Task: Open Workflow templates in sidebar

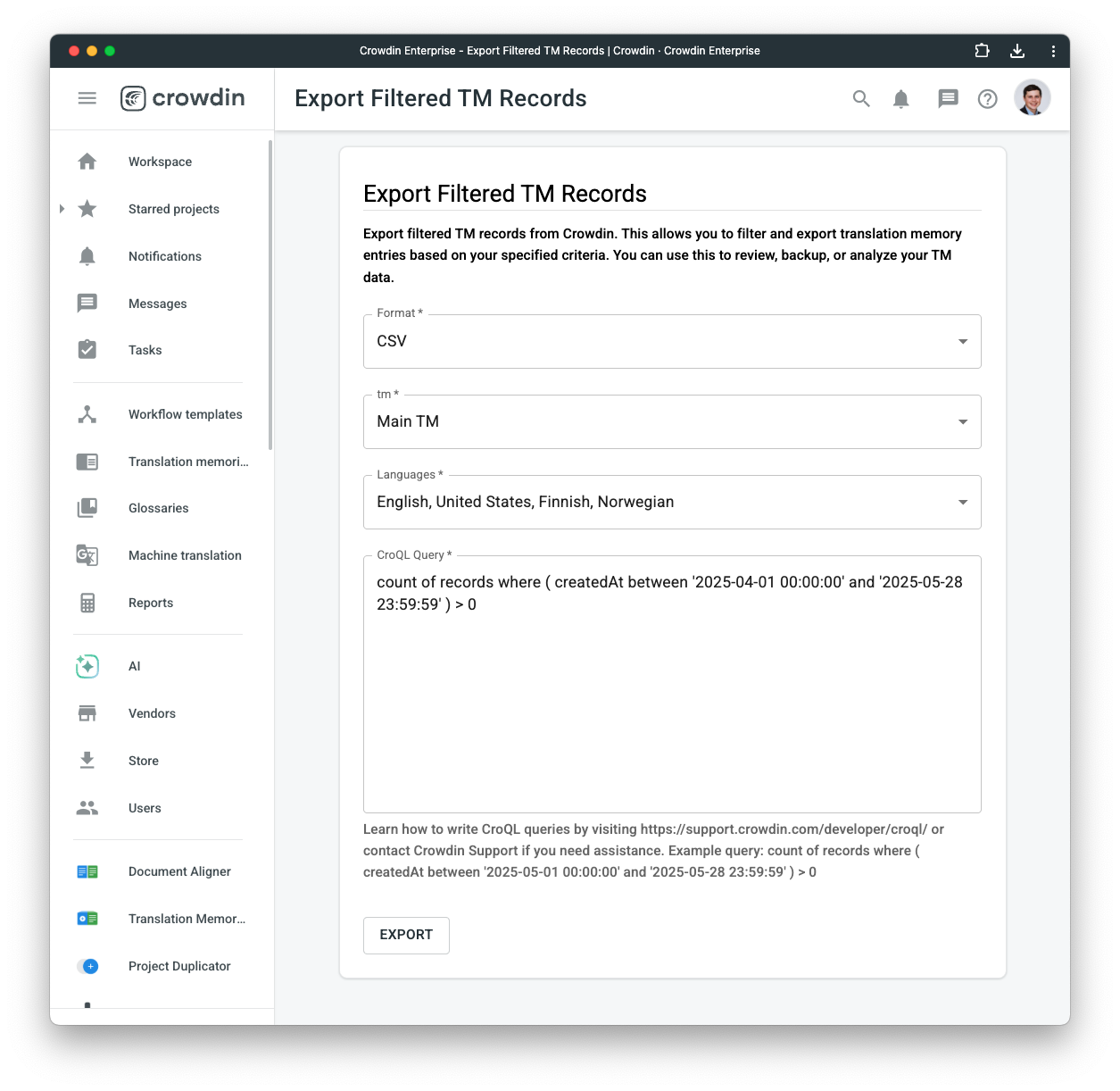Action: [186, 414]
